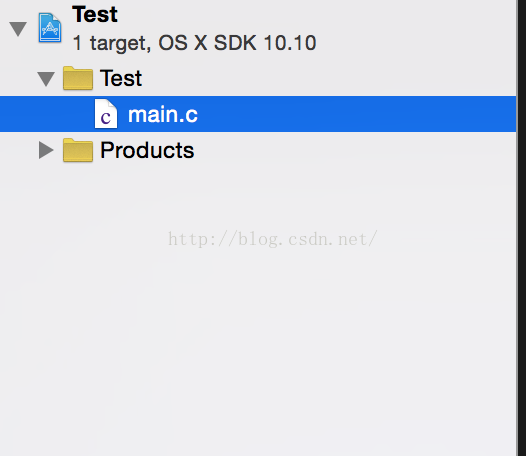526x456 pixels.
Task: Select the Products group label
Action: pos(147,150)
